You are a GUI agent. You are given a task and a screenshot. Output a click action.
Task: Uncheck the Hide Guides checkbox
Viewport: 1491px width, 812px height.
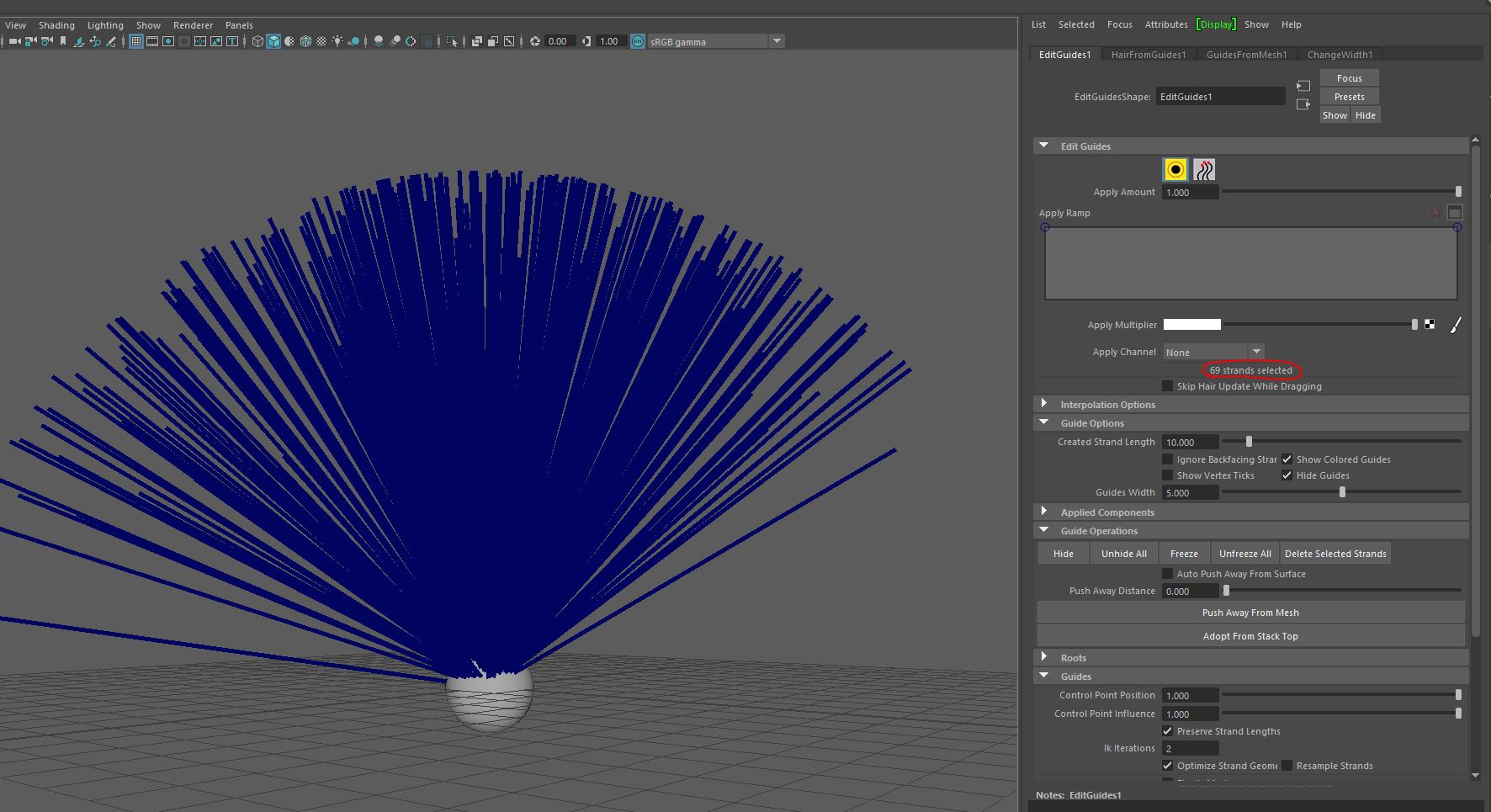[1287, 475]
